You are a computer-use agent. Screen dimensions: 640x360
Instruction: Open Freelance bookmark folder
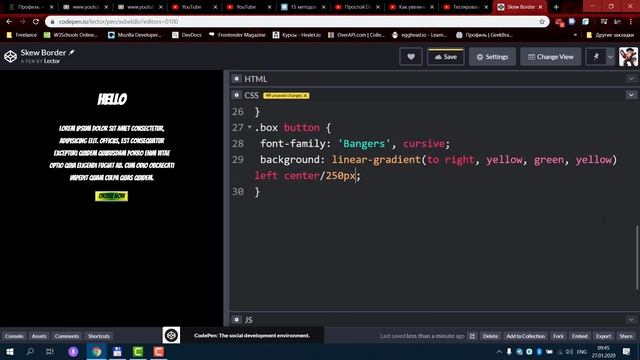22,35
